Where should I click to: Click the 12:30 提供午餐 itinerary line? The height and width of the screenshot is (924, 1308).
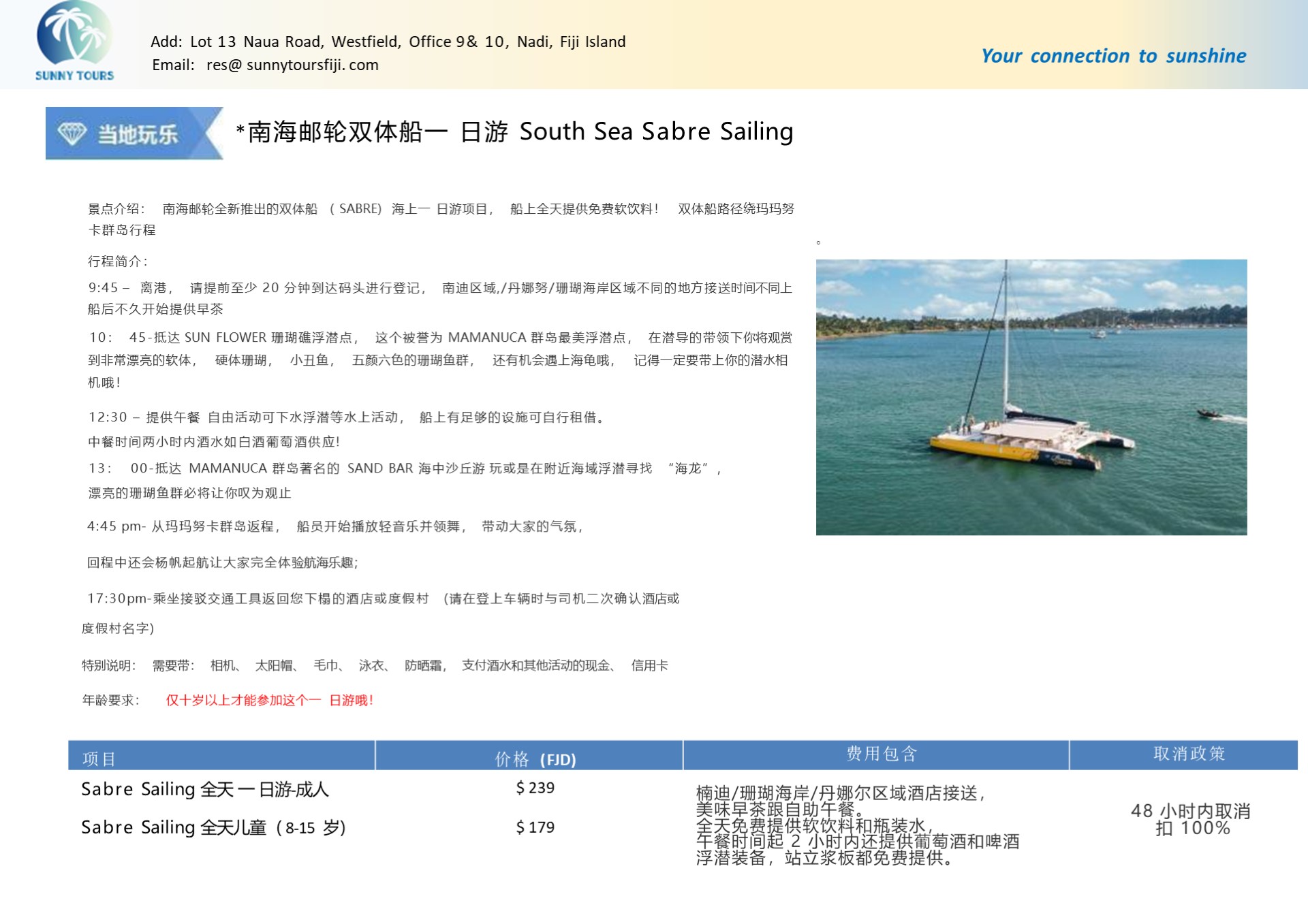coord(347,417)
